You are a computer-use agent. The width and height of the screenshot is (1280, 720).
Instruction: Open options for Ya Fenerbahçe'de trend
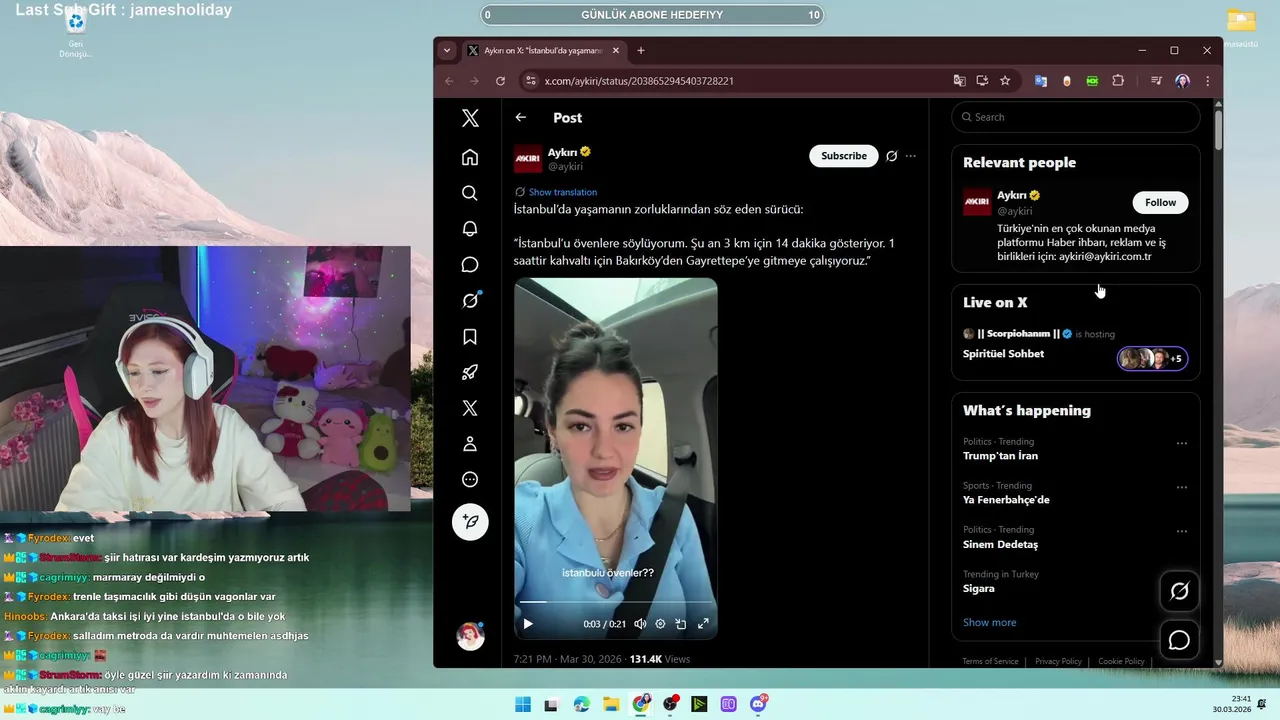(x=1182, y=487)
